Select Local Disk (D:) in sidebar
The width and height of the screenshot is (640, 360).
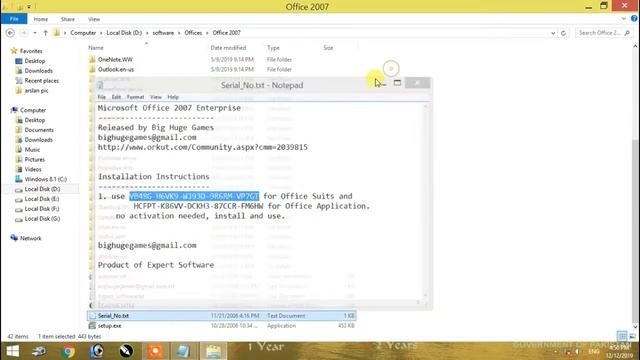tap(42, 189)
